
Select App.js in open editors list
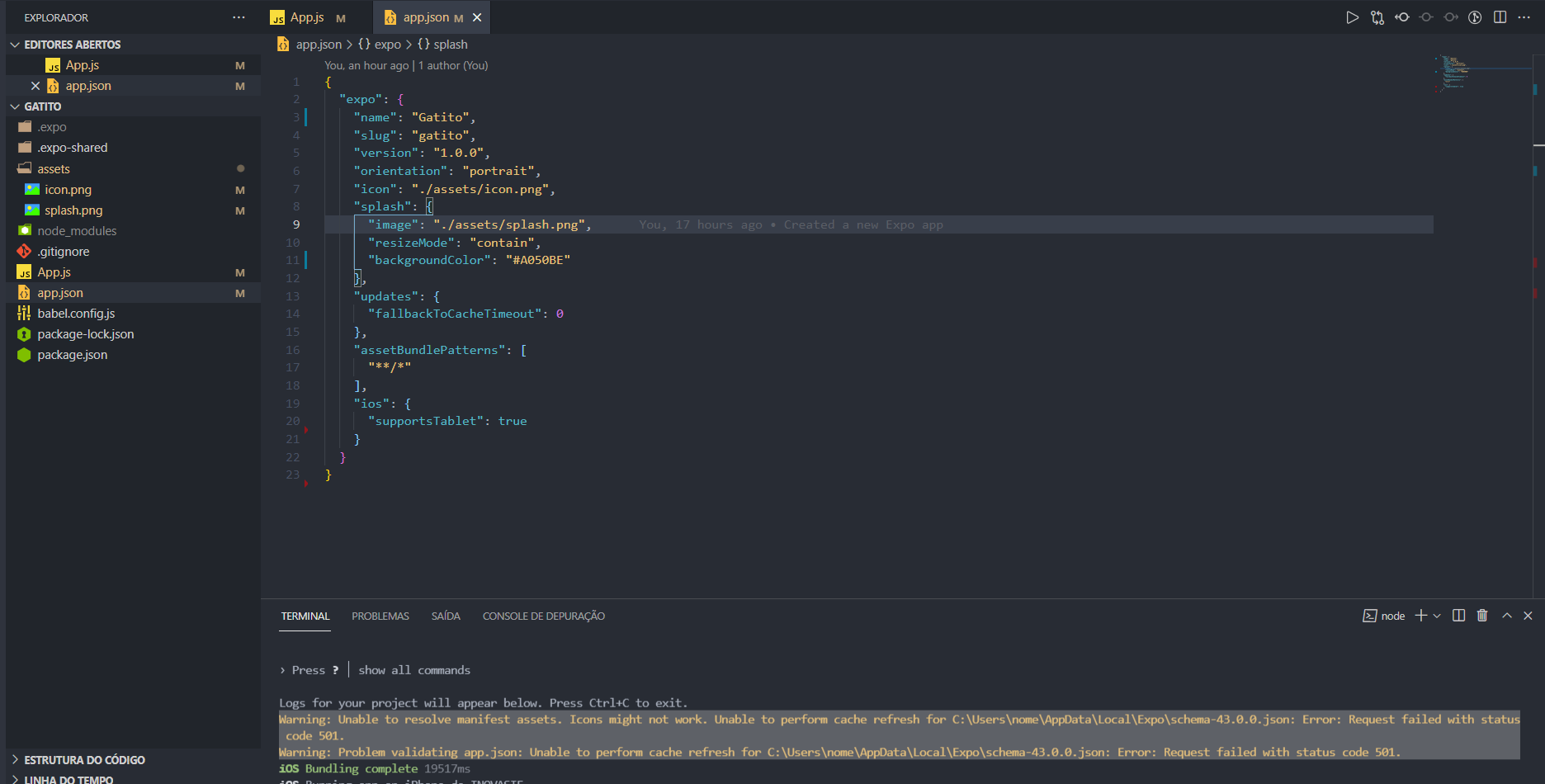click(134, 65)
